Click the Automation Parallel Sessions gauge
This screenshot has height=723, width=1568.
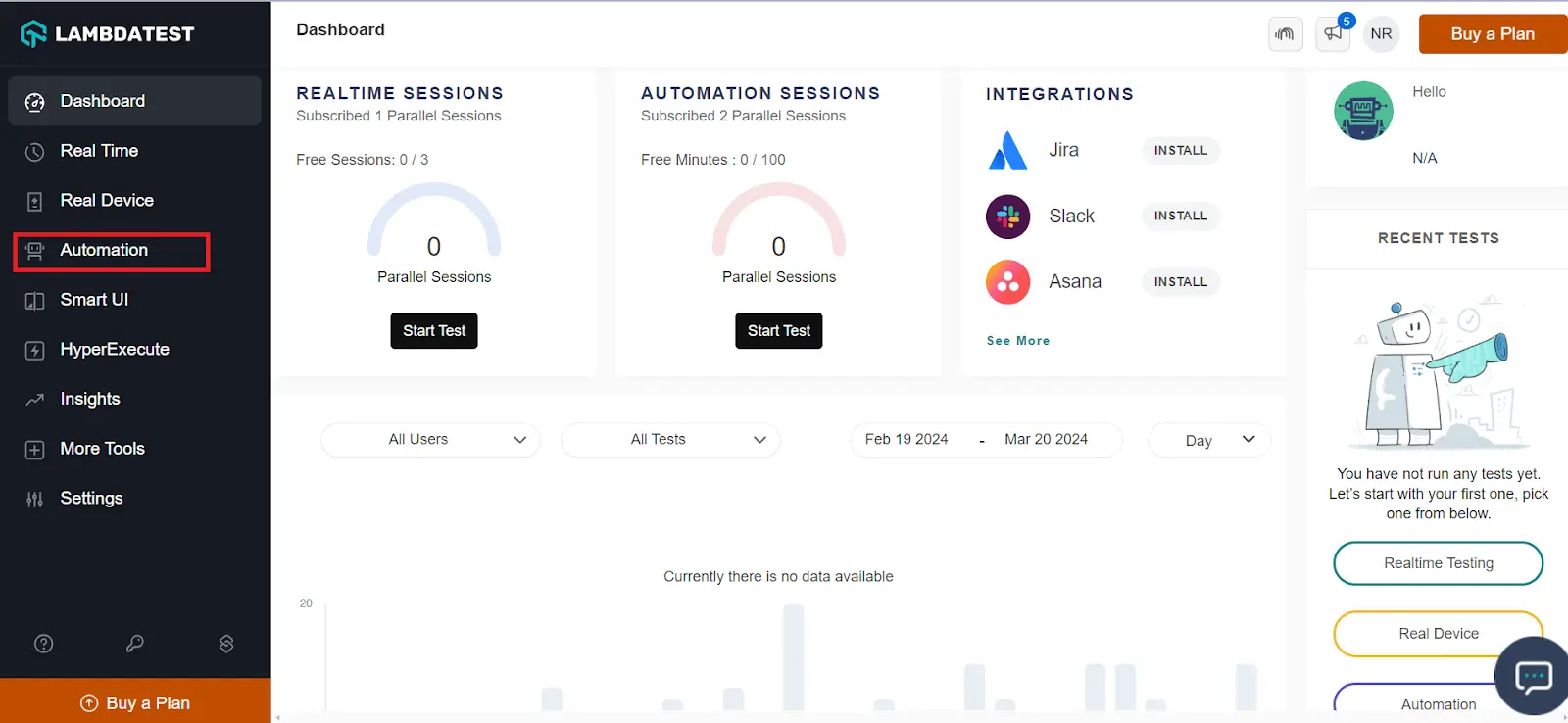(x=779, y=222)
